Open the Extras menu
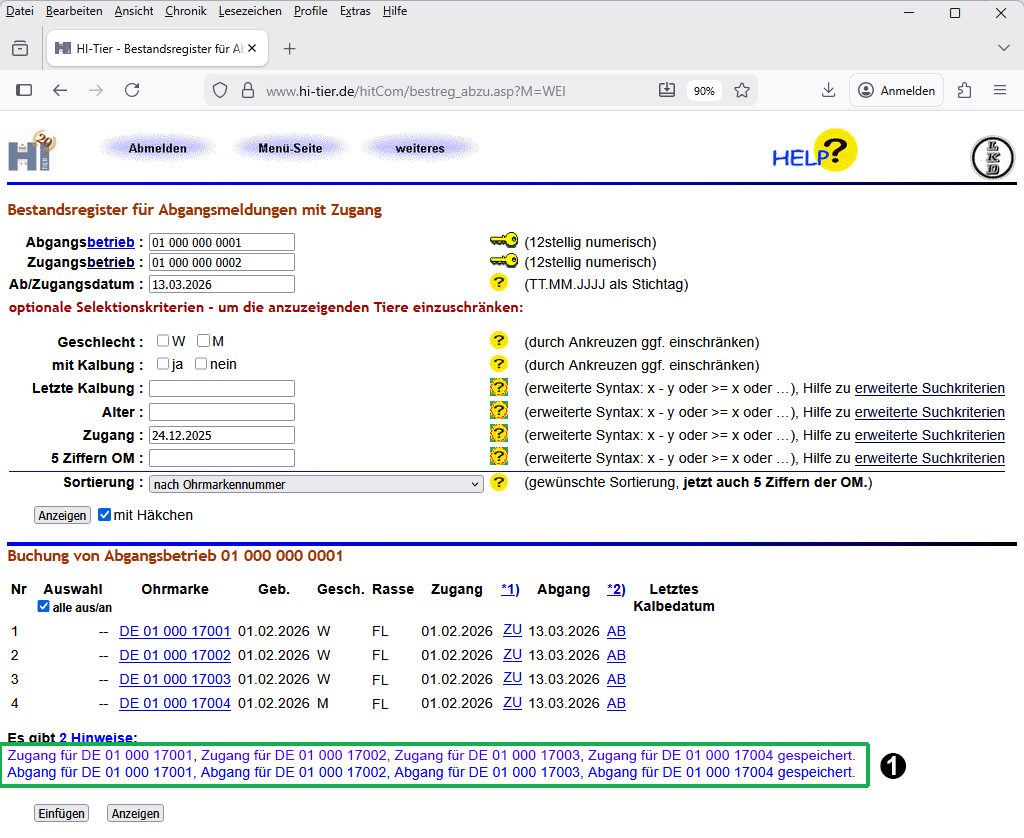1024x838 pixels. tap(355, 11)
